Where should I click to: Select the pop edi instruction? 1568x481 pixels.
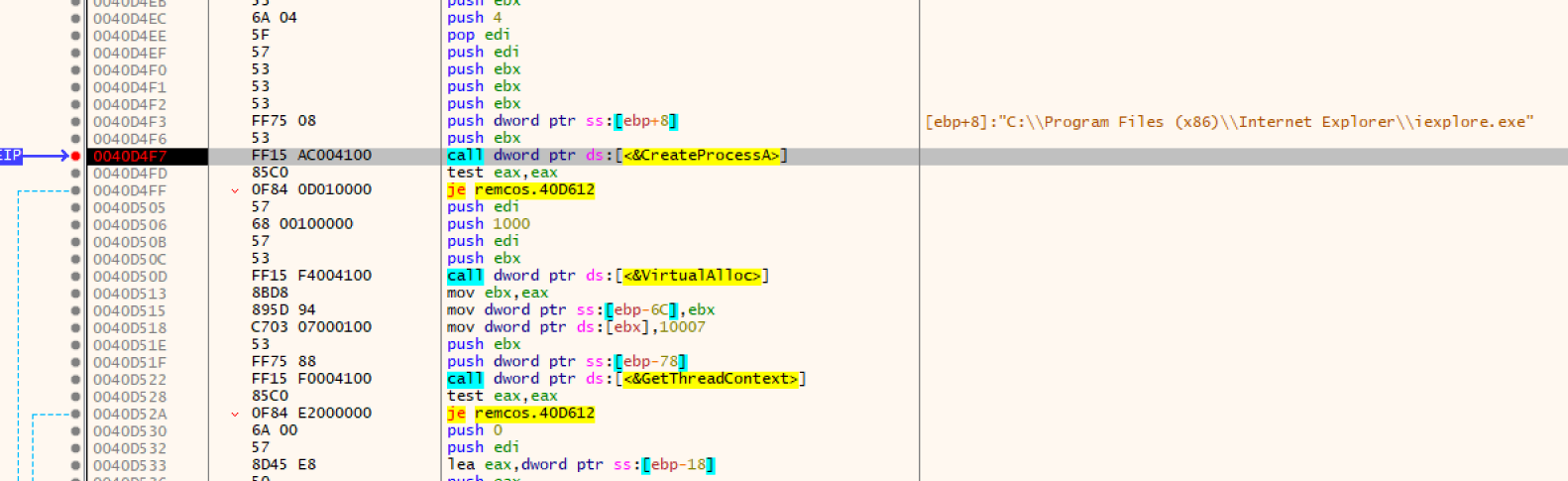tap(479, 35)
